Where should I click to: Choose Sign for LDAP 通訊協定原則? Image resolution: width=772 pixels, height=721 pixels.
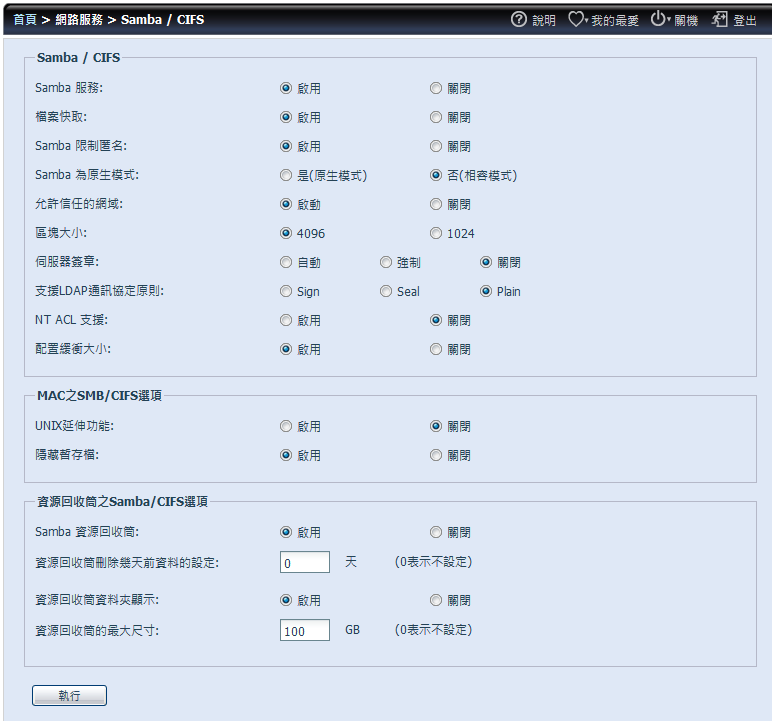(286, 291)
